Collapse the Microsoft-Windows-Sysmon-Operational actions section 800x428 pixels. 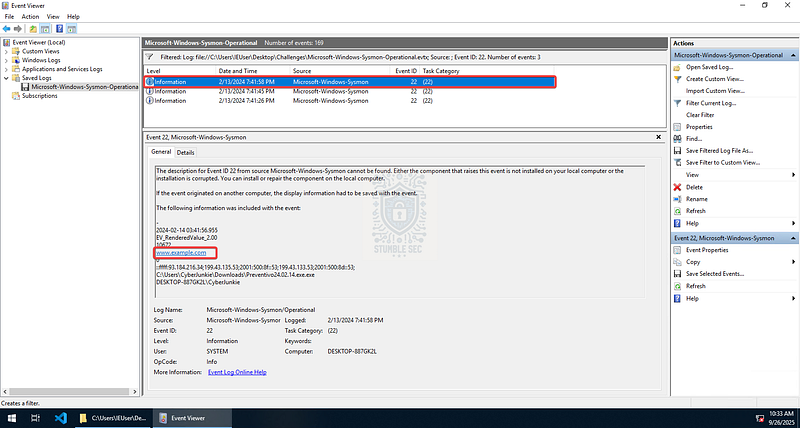coord(793,55)
